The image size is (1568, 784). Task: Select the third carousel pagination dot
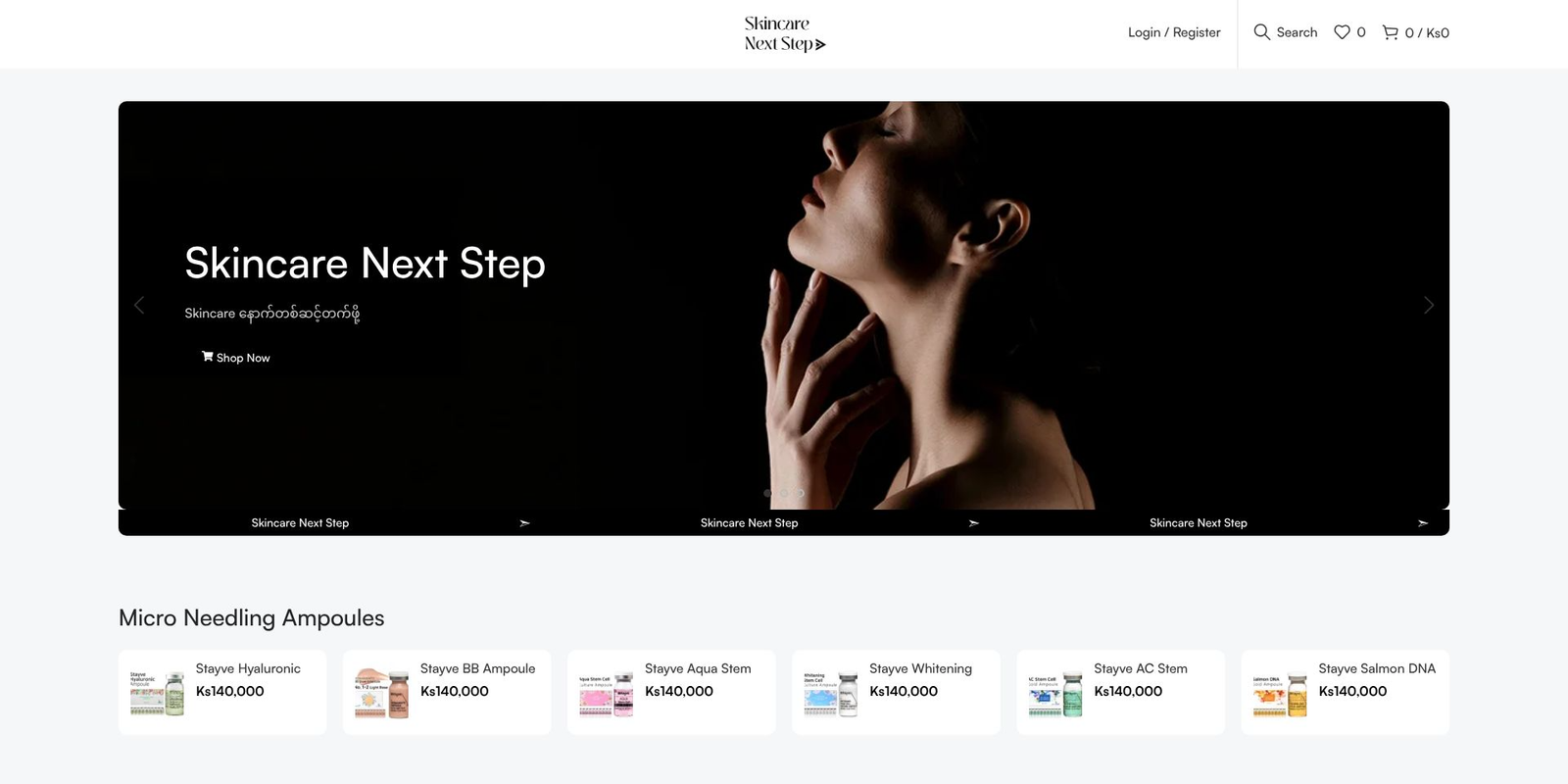pyautogui.click(x=801, y=493)
